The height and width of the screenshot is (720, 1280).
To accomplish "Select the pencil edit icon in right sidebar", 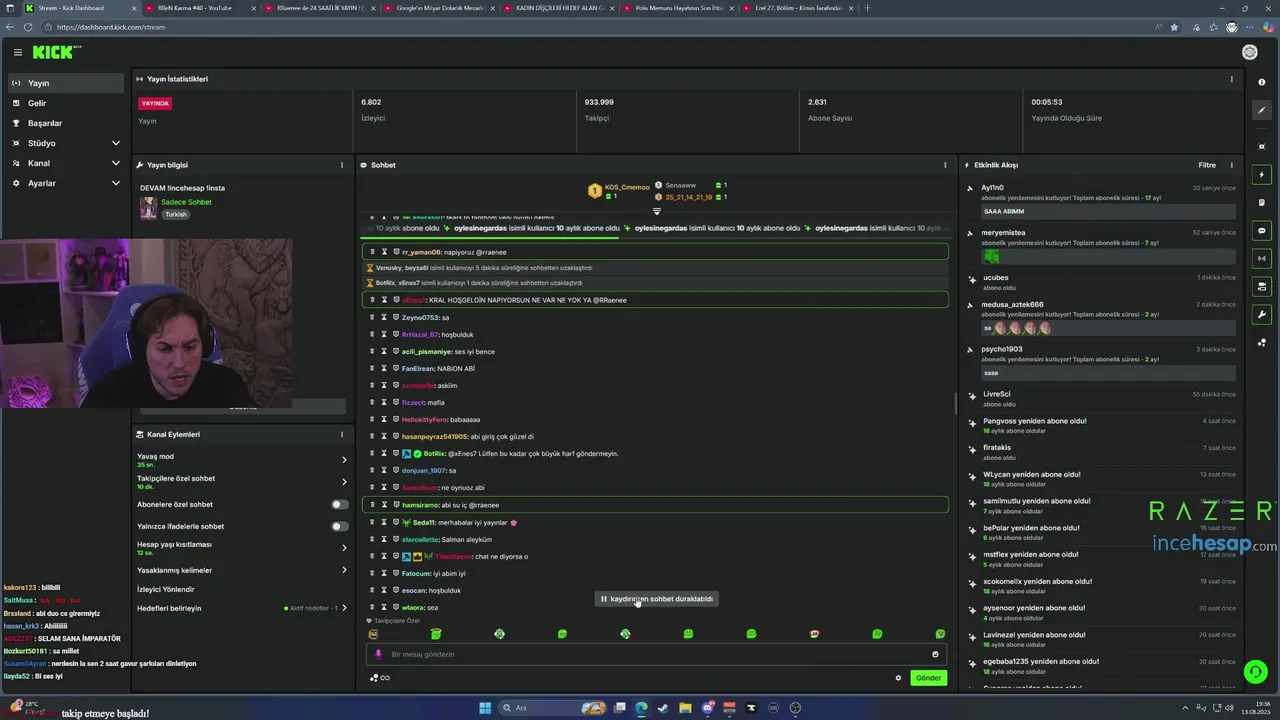I will coord(1262,110).
